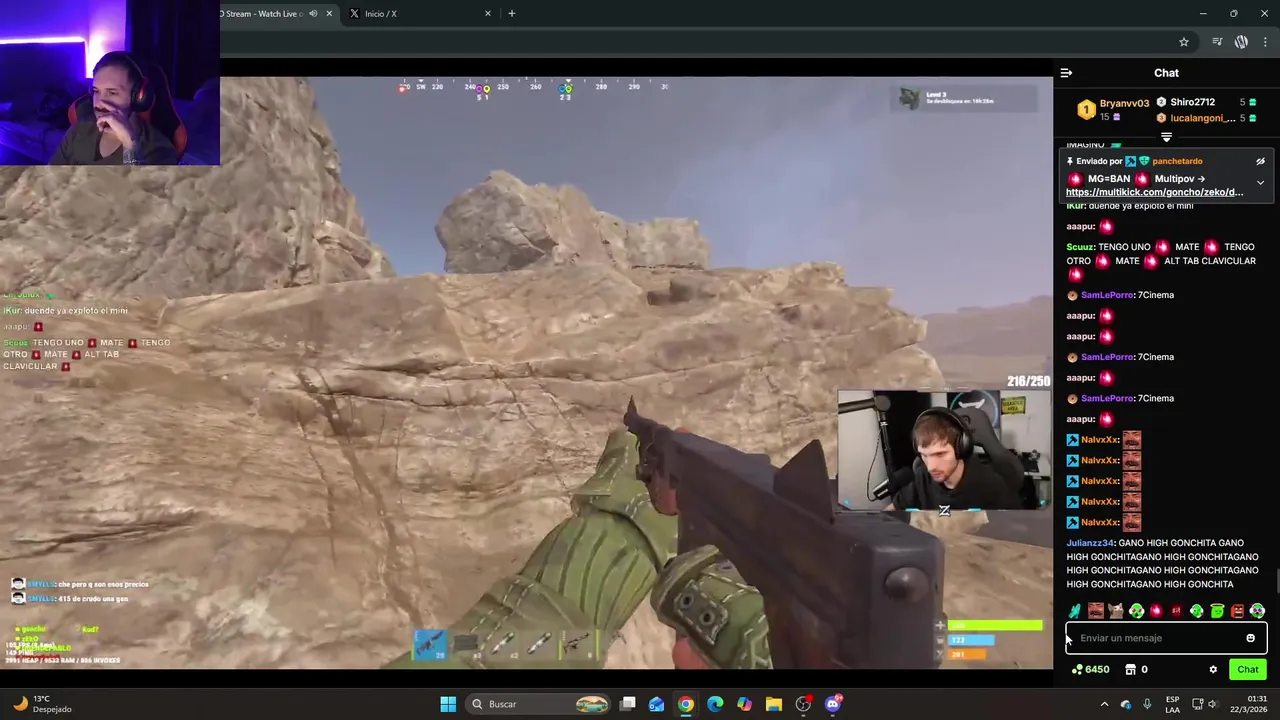
Task: Hide the pinned message from panchetardo
Action: point(1260,161)
